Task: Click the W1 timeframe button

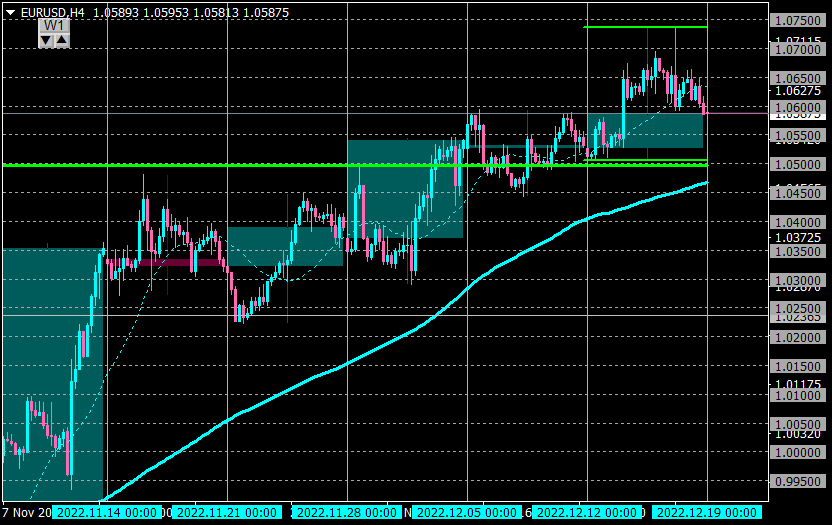Action: pyautogui.click(x=54, y=25)
